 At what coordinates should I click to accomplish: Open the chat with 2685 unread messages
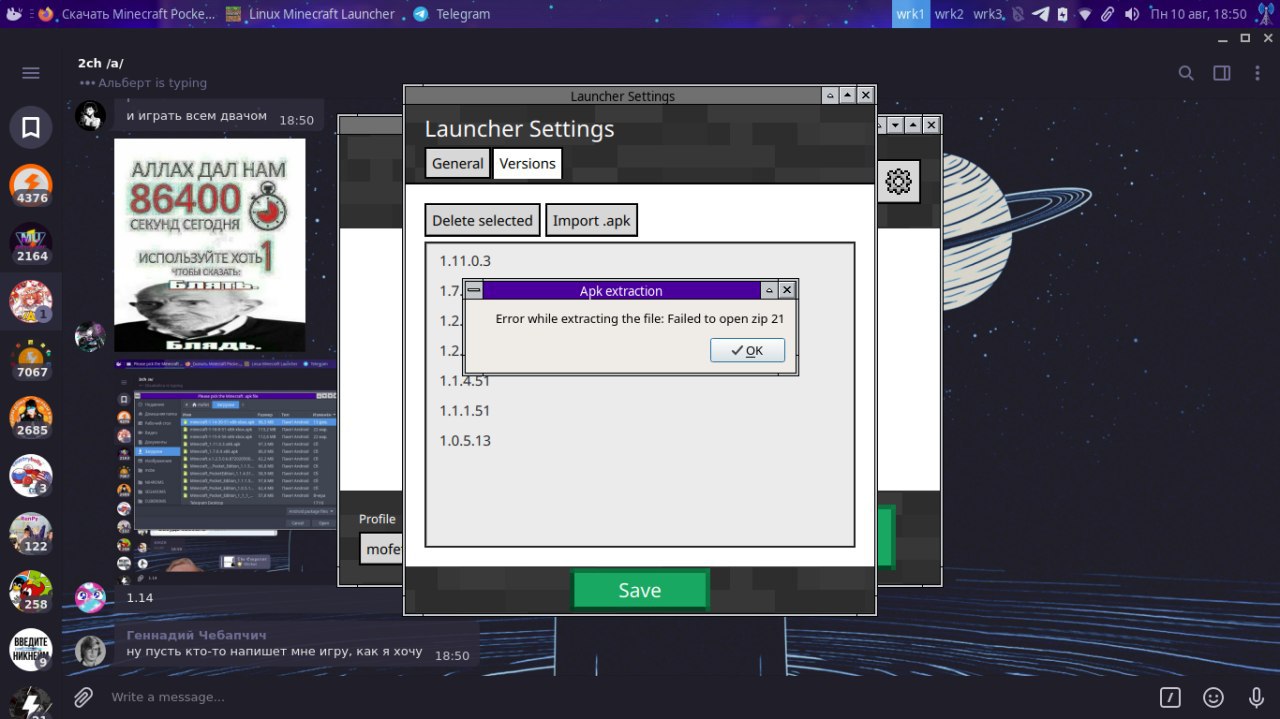point(31,417)
